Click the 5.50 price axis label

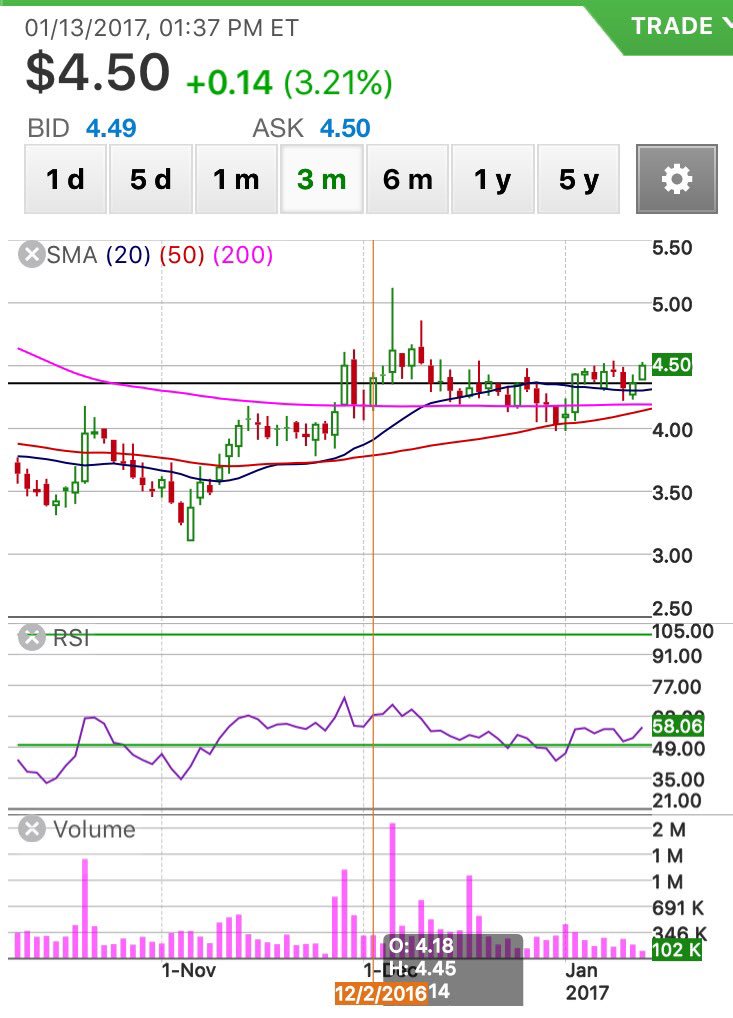coord(672,247)
